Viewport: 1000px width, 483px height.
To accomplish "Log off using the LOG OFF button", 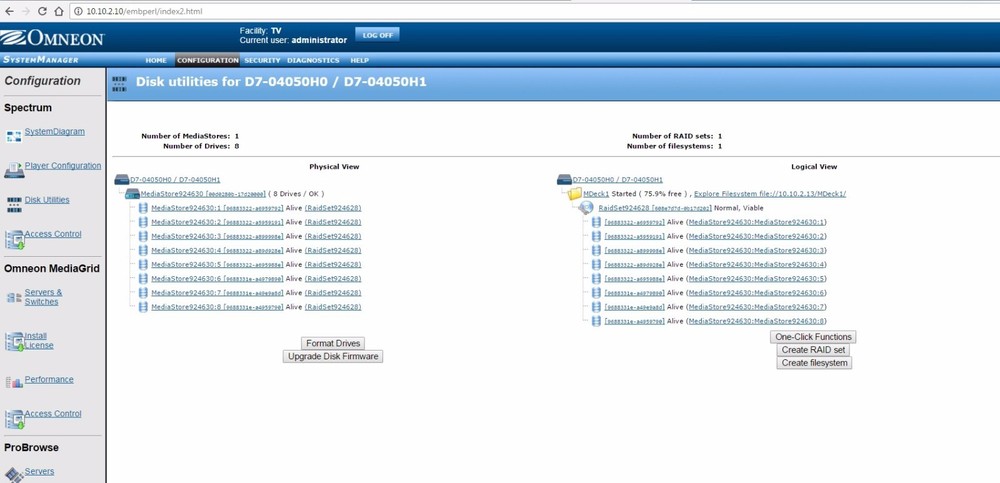I will [378, 35].
